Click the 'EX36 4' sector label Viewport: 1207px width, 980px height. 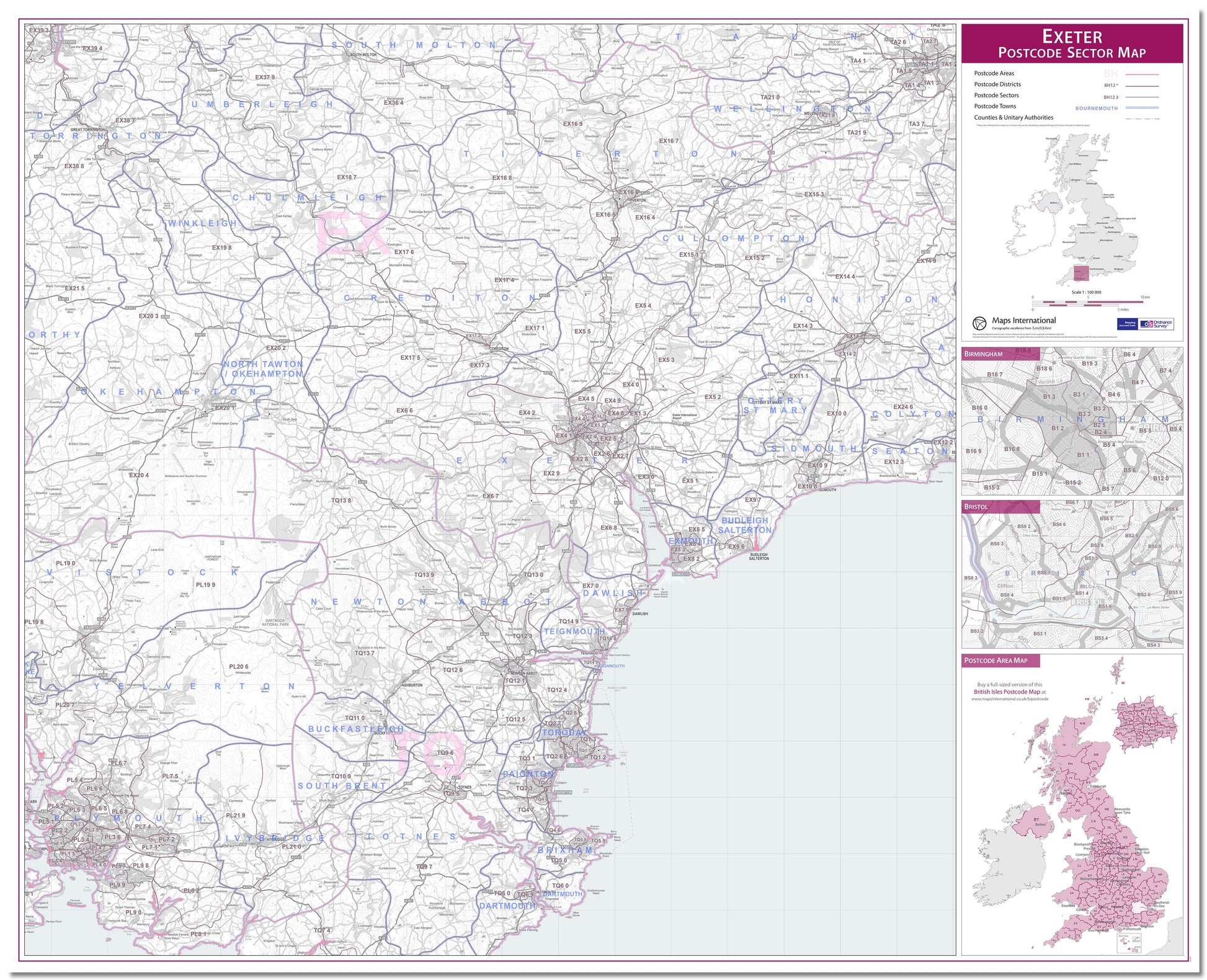[393, 103]
